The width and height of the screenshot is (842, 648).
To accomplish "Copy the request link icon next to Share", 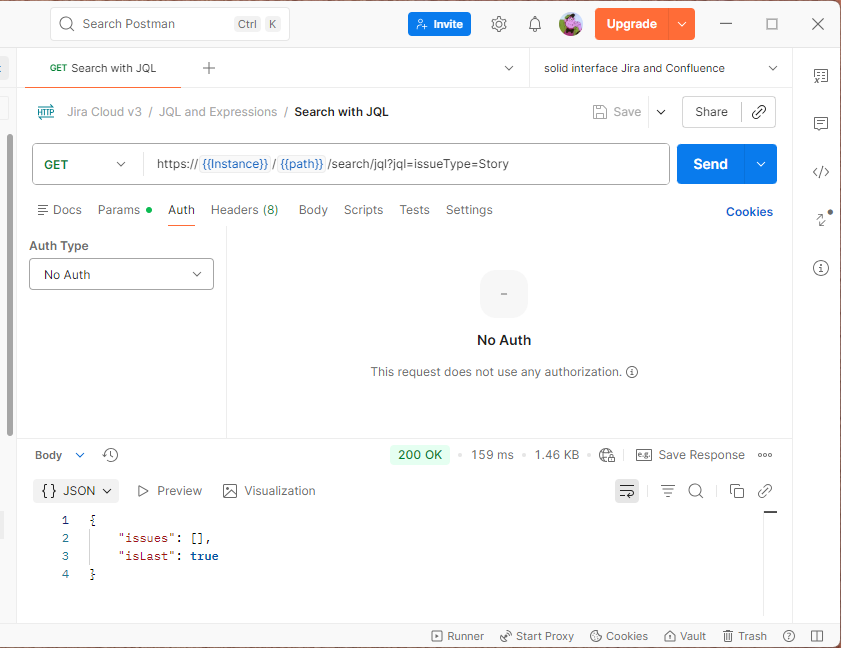I will (x=758, y=112).
